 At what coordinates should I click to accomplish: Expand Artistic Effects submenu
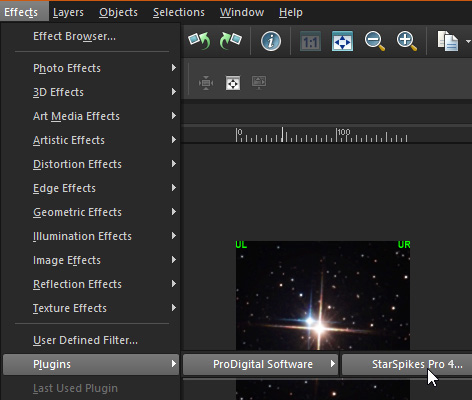[x=91, y=140]
